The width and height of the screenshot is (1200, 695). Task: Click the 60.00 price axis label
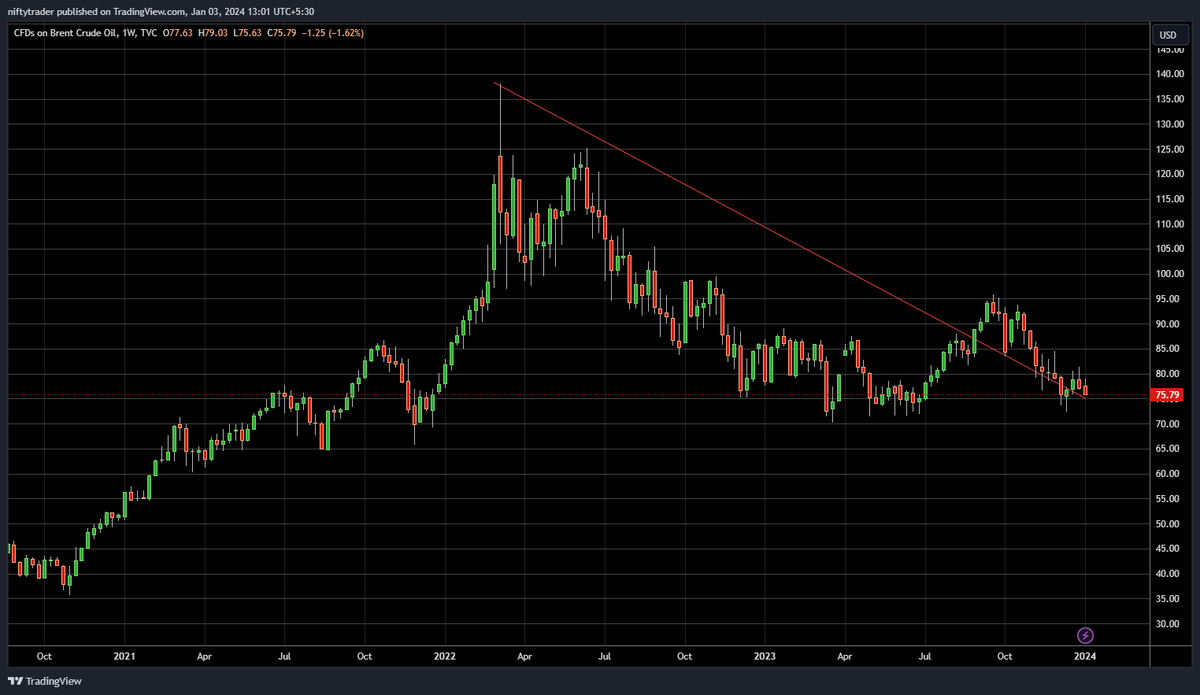tap(1168, 474)
